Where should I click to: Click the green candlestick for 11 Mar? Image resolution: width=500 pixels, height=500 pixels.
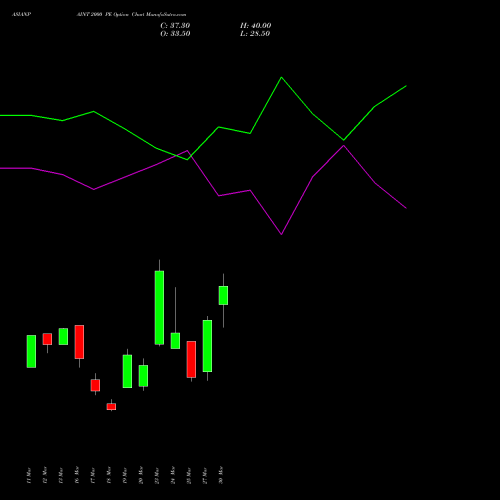(x=31, y=351)
